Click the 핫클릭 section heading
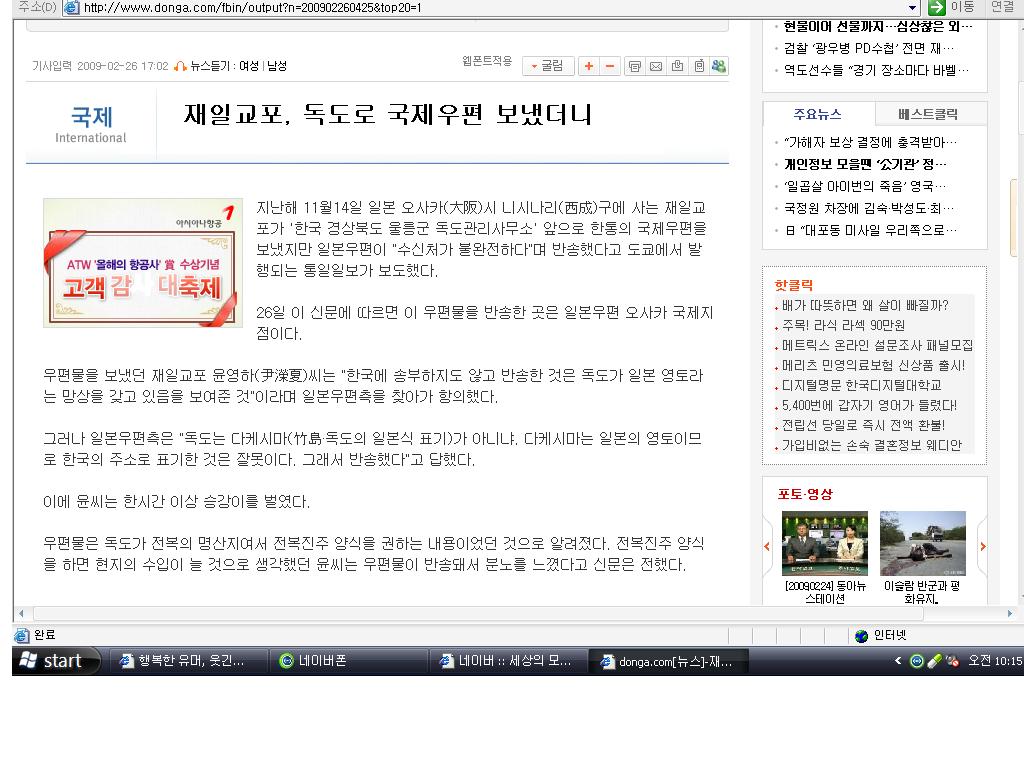 point(793,285)
